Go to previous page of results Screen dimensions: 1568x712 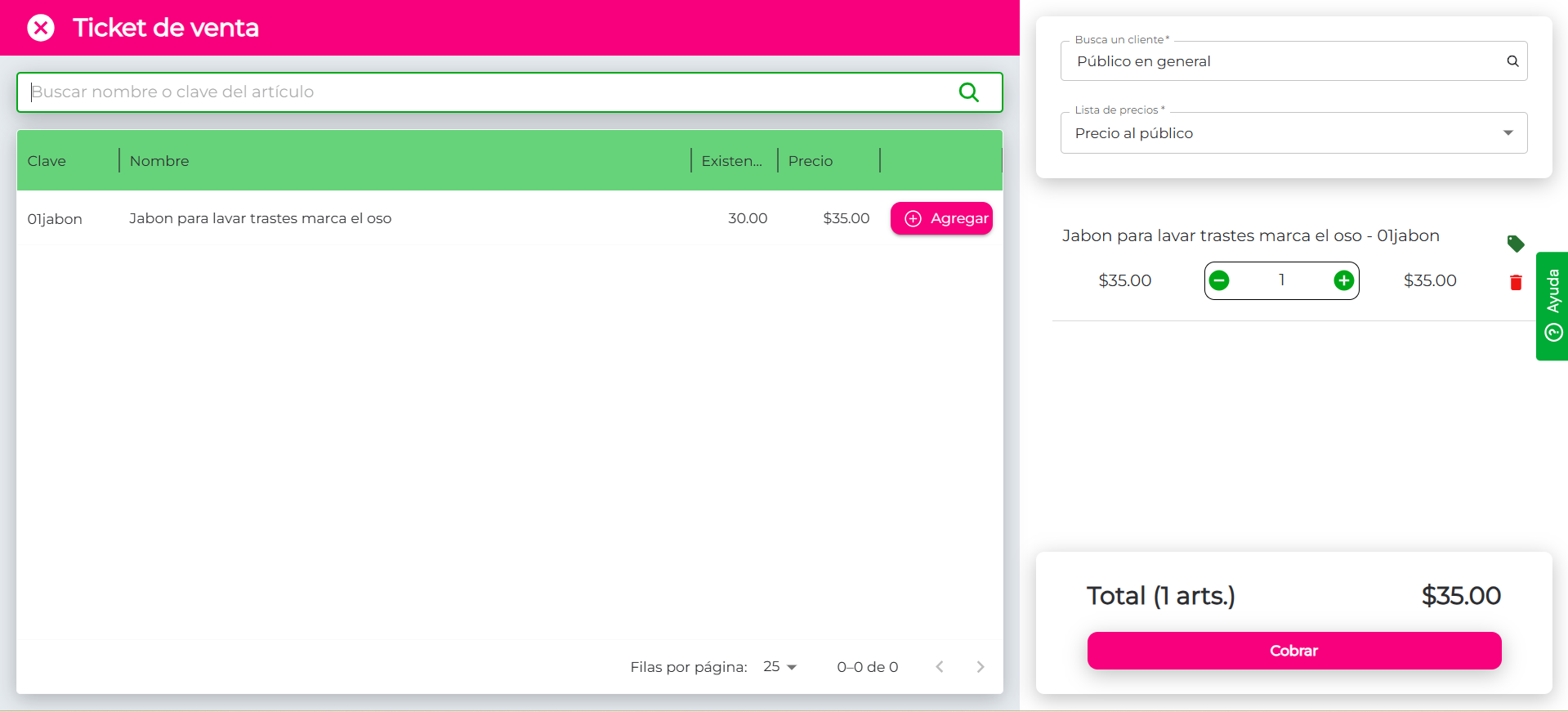tap(940, 667)
